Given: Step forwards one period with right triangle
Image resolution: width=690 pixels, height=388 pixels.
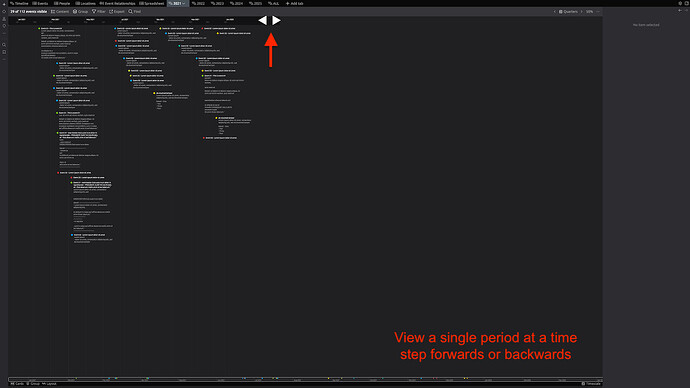Looking at the screenshot, I should [276, 20].
